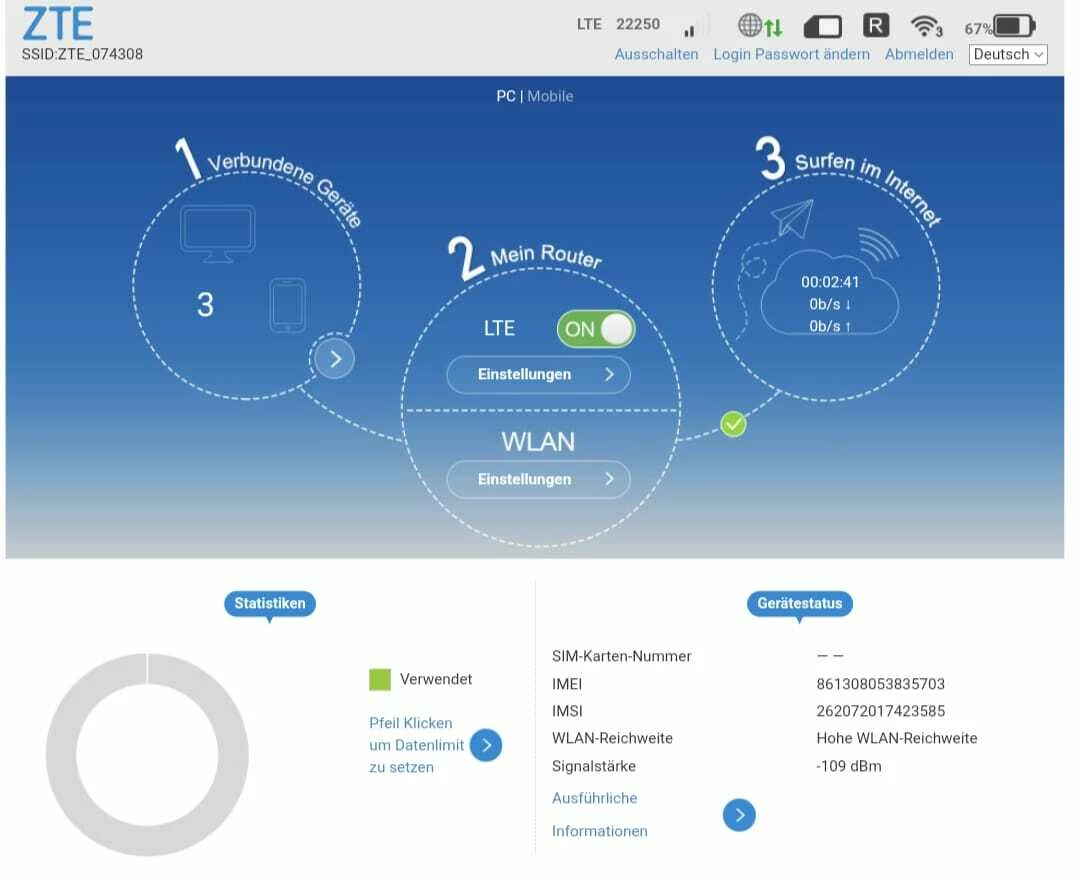Click the connection time 00:02:41
1080x885 pixels.
pyautogui.click(x=830, y=282)
